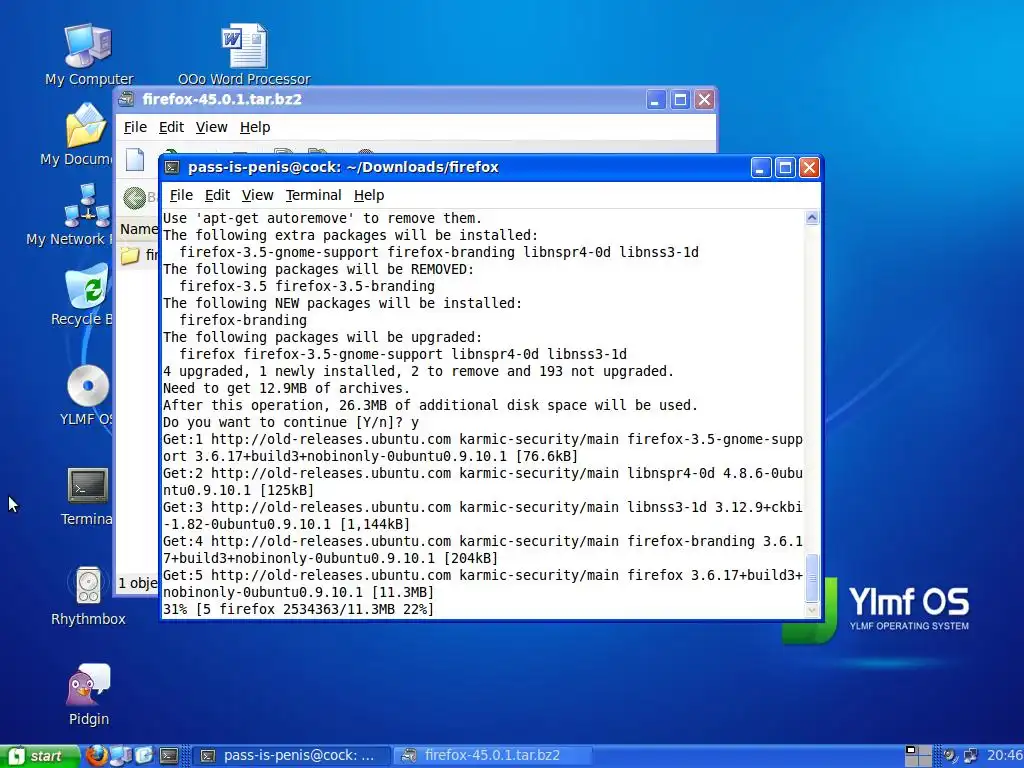
Task: Click the start button
Action: (x=38, y=756)
